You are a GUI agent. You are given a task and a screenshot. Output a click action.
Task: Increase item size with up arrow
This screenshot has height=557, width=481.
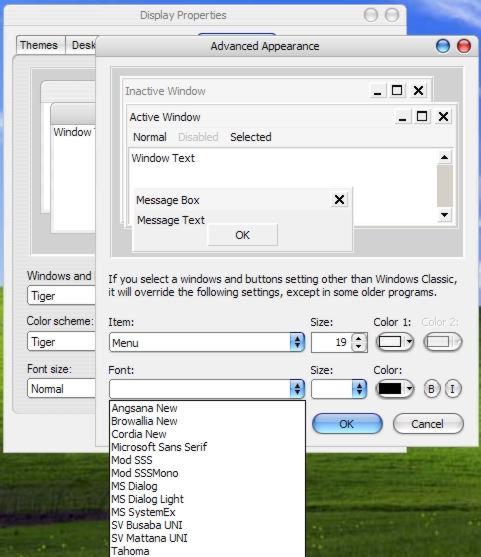click(x=359, y=338)
